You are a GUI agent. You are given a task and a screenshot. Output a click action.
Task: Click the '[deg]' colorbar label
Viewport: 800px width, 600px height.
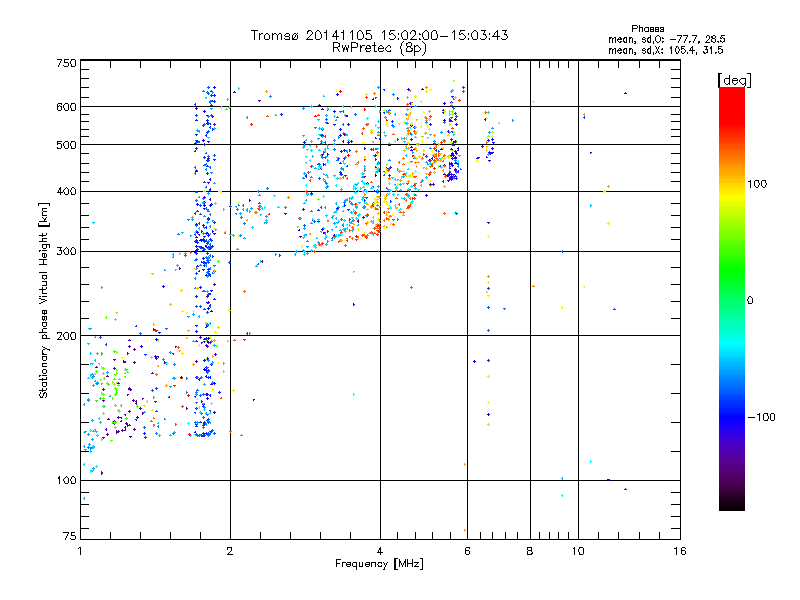(x=734, y=81)
